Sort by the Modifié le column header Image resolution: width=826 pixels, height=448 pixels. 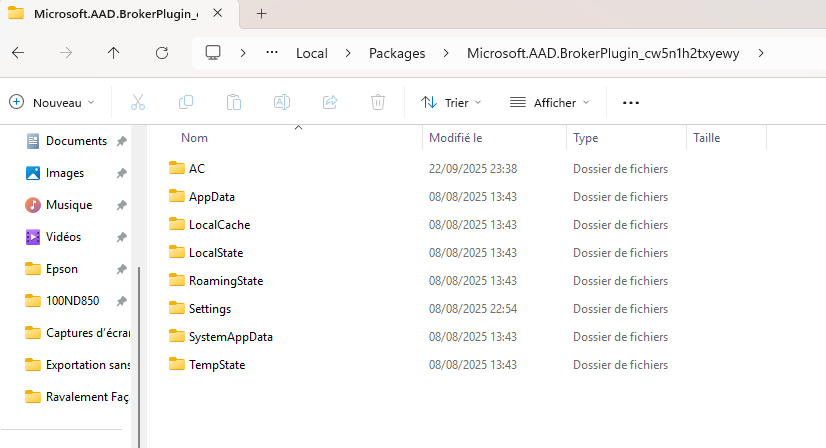tap(456, 138)
